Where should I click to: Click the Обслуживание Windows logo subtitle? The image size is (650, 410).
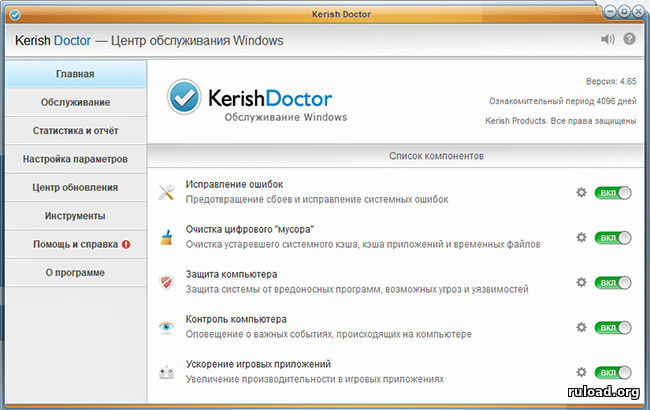point(286,117)
